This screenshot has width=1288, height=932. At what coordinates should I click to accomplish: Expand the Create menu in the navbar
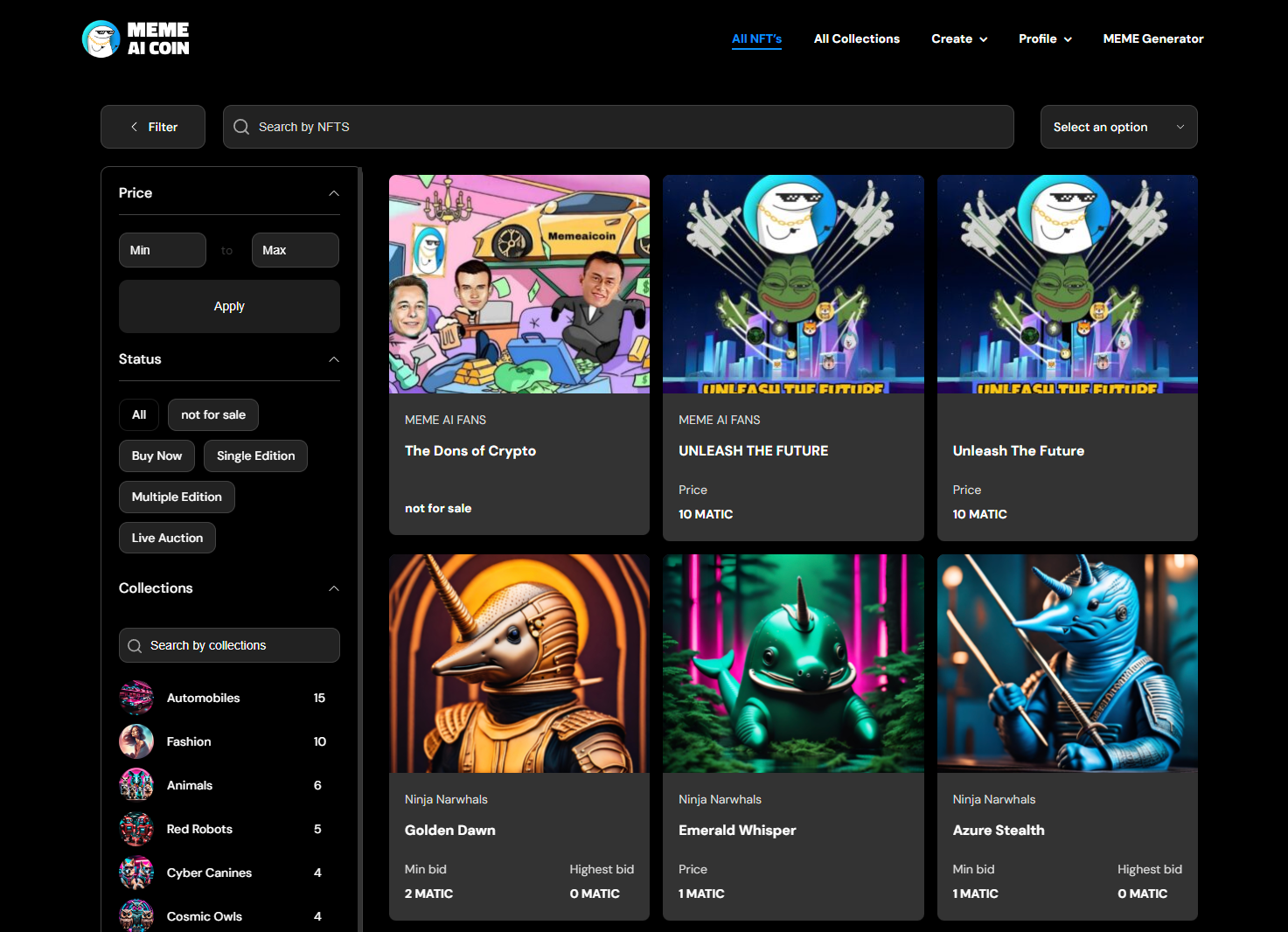959,38
